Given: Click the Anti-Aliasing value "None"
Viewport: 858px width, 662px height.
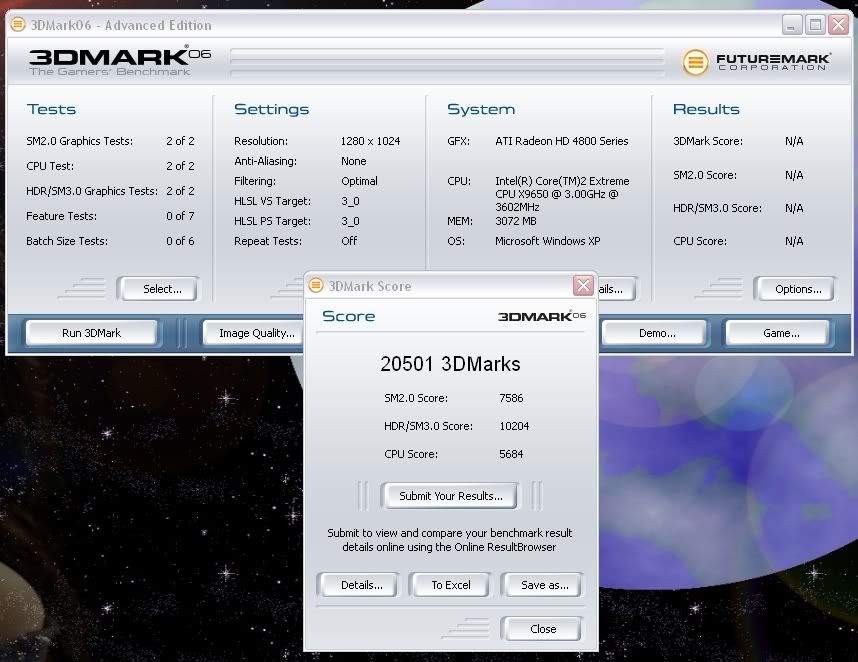Looking at the screenshot, I should pos(353,161).
